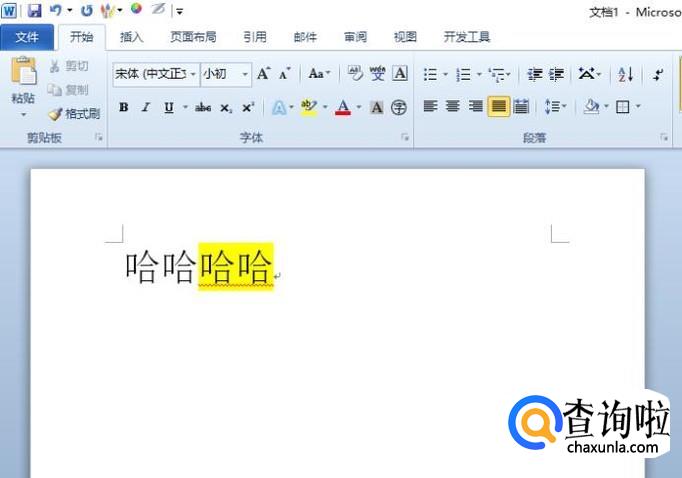Image resolution: width=682 pixels, height=478 pixels.
Task: Click the Clear Formatting icon
Action: click(355, 73)
